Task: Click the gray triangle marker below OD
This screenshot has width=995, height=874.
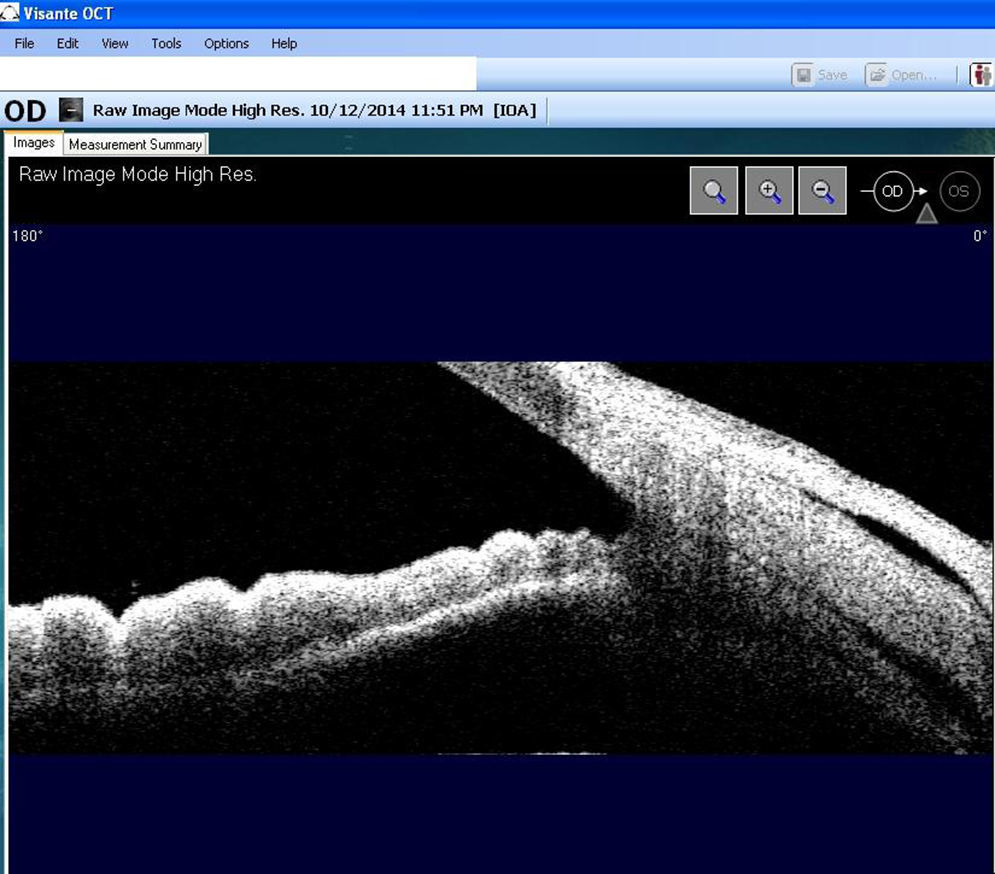Action: click(927, 213)
